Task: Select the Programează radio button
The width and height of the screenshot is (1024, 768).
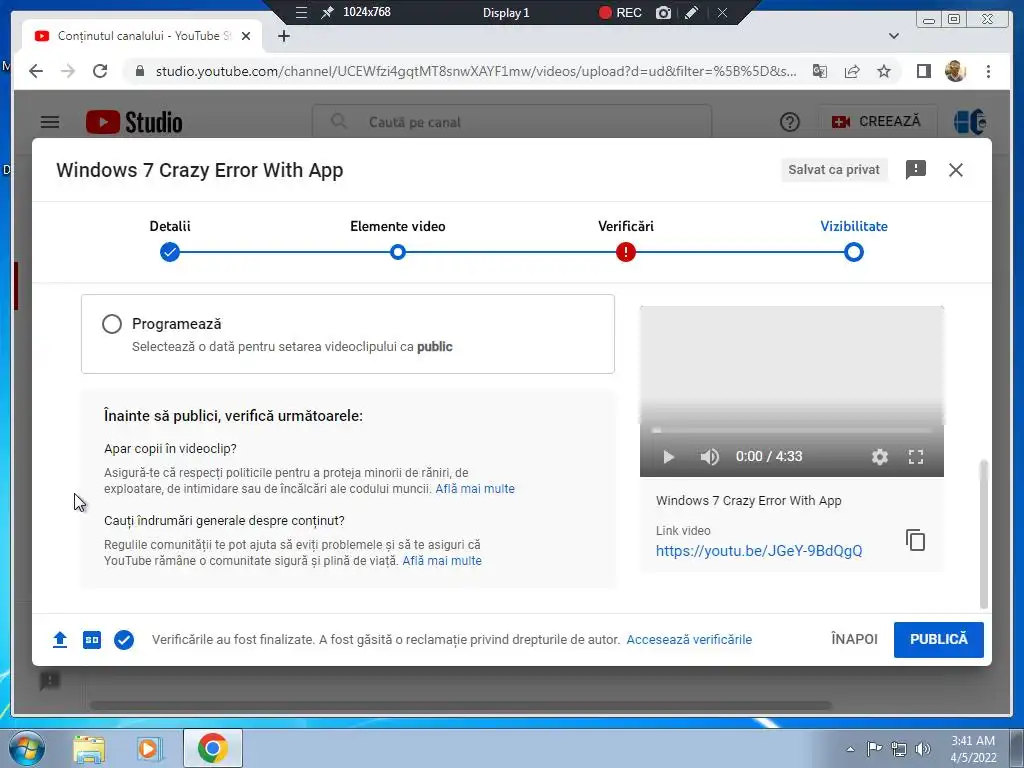Action: point(112,324)
